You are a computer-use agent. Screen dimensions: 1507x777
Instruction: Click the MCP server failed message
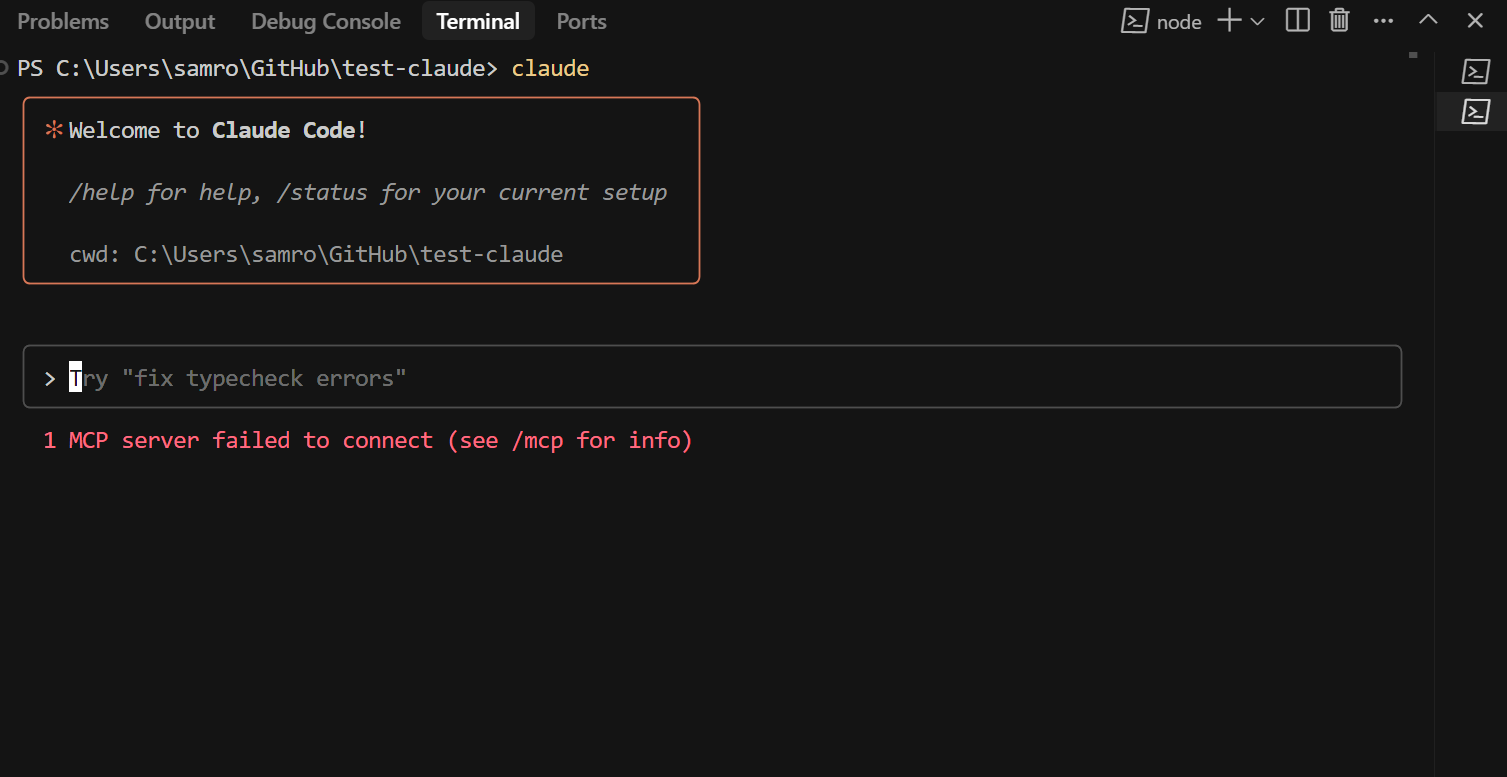click(368, 440)
